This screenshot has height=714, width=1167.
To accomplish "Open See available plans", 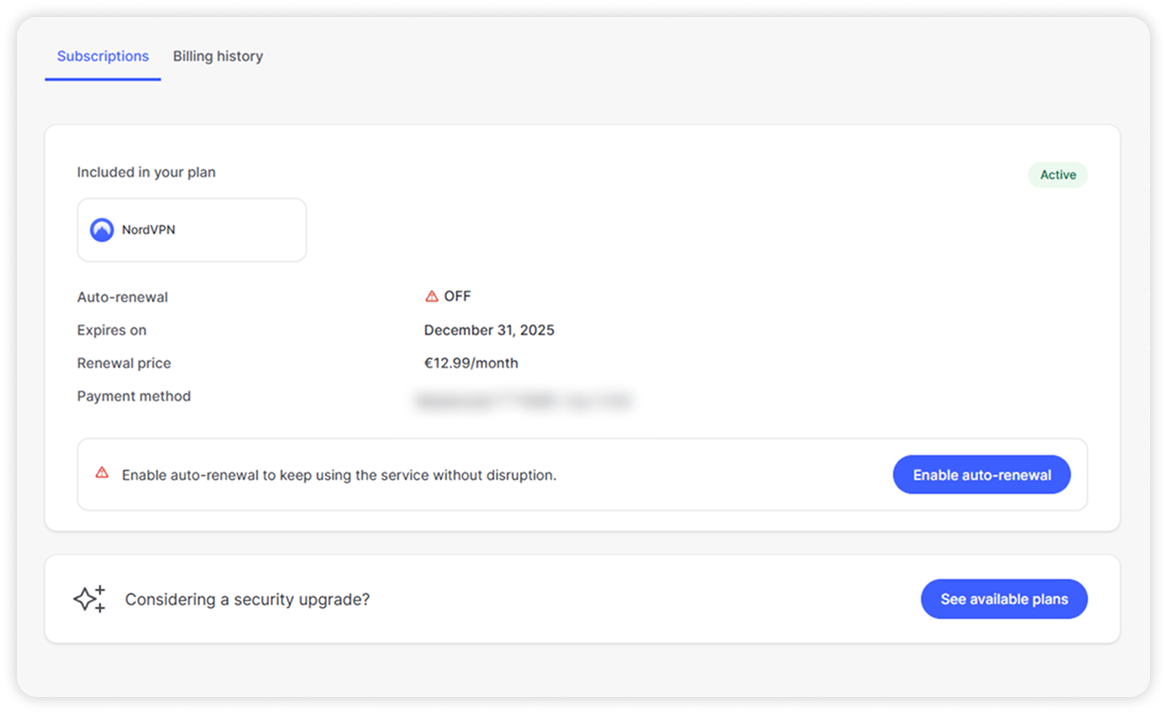I will pos(1004,599).
